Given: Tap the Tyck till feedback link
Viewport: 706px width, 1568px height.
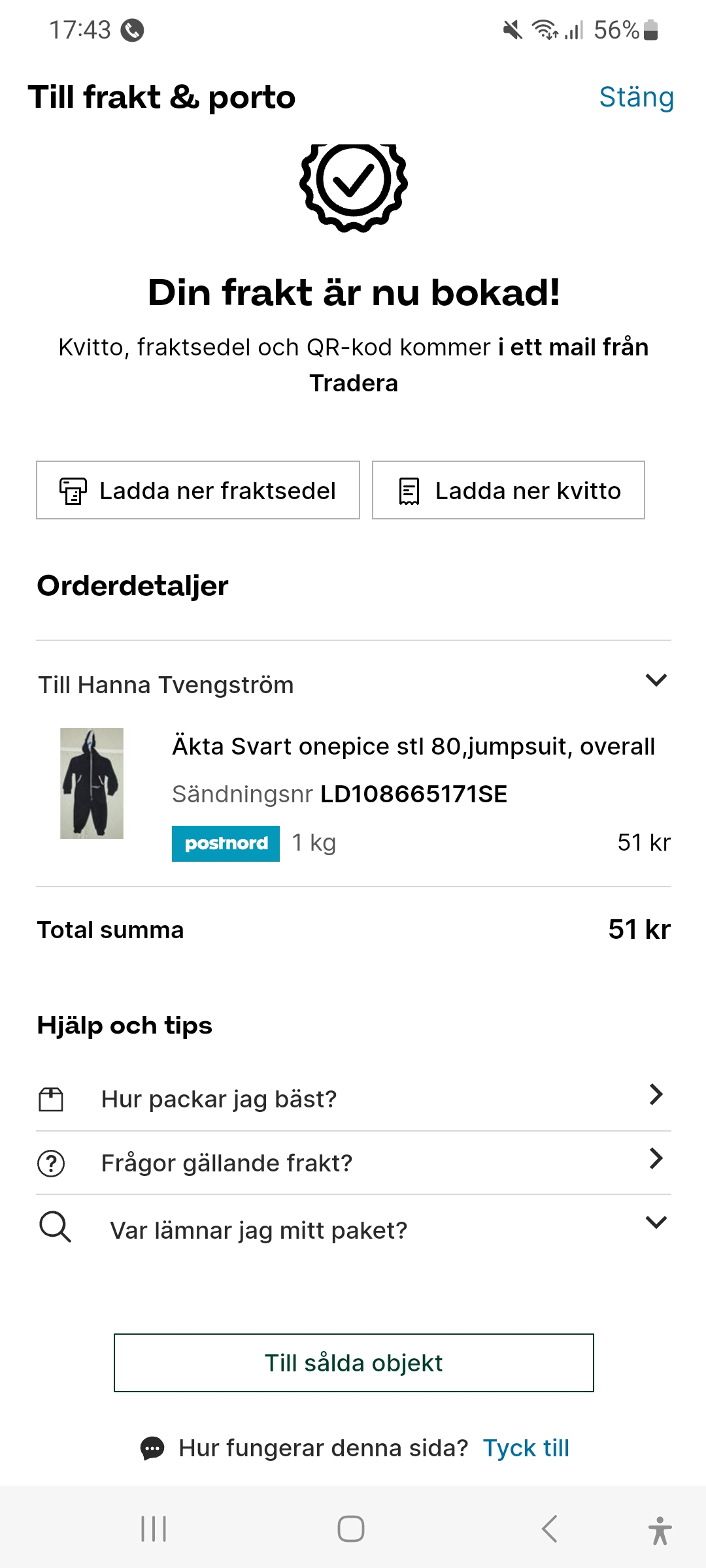Looking at the screenshot, I should point(526,1448).
